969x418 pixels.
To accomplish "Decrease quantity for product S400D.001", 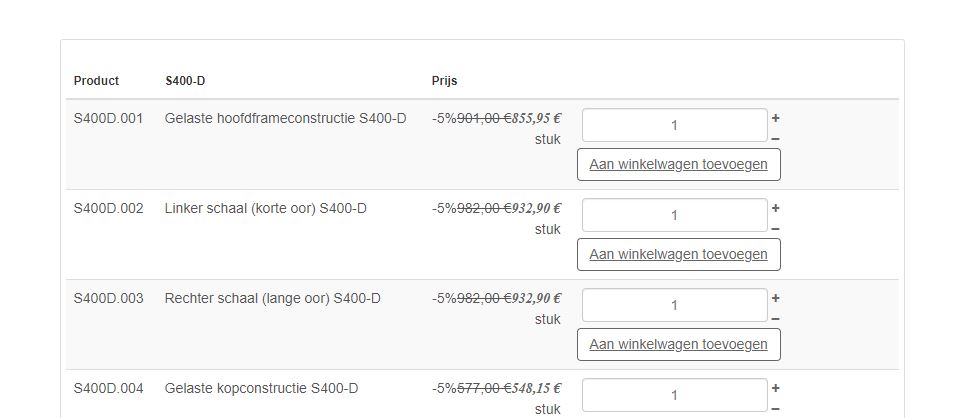I will click(x=776, y=139).
